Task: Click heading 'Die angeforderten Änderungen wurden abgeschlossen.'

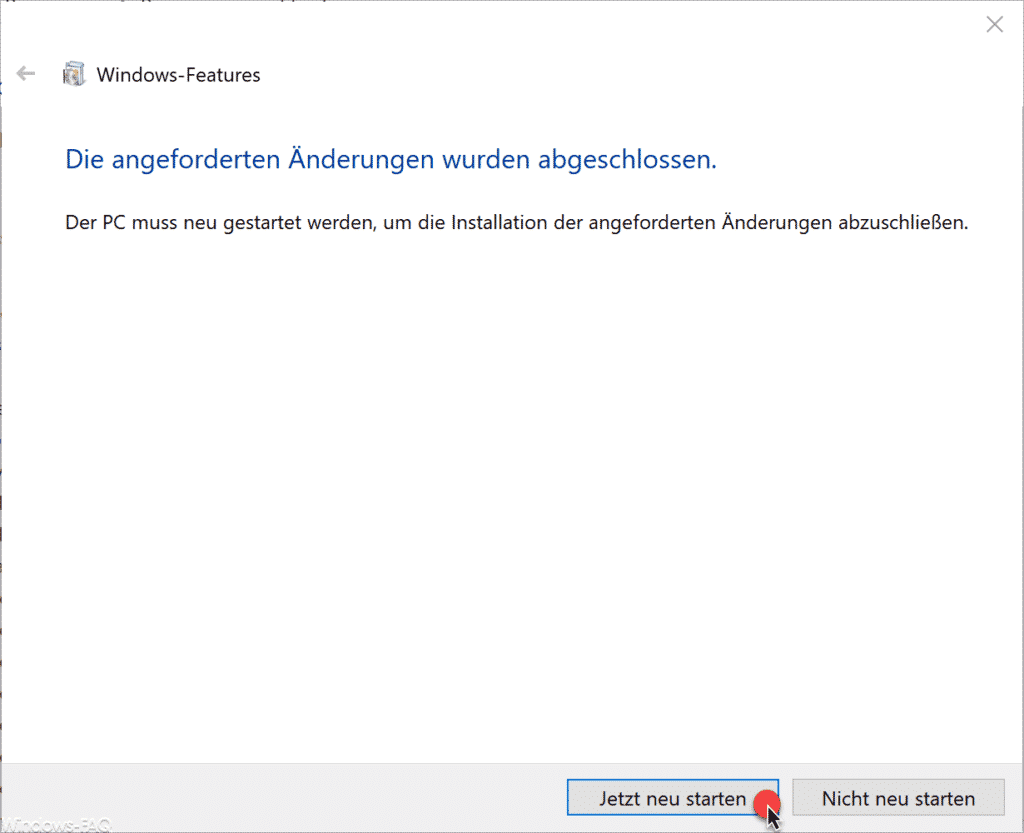Action: 391,159
